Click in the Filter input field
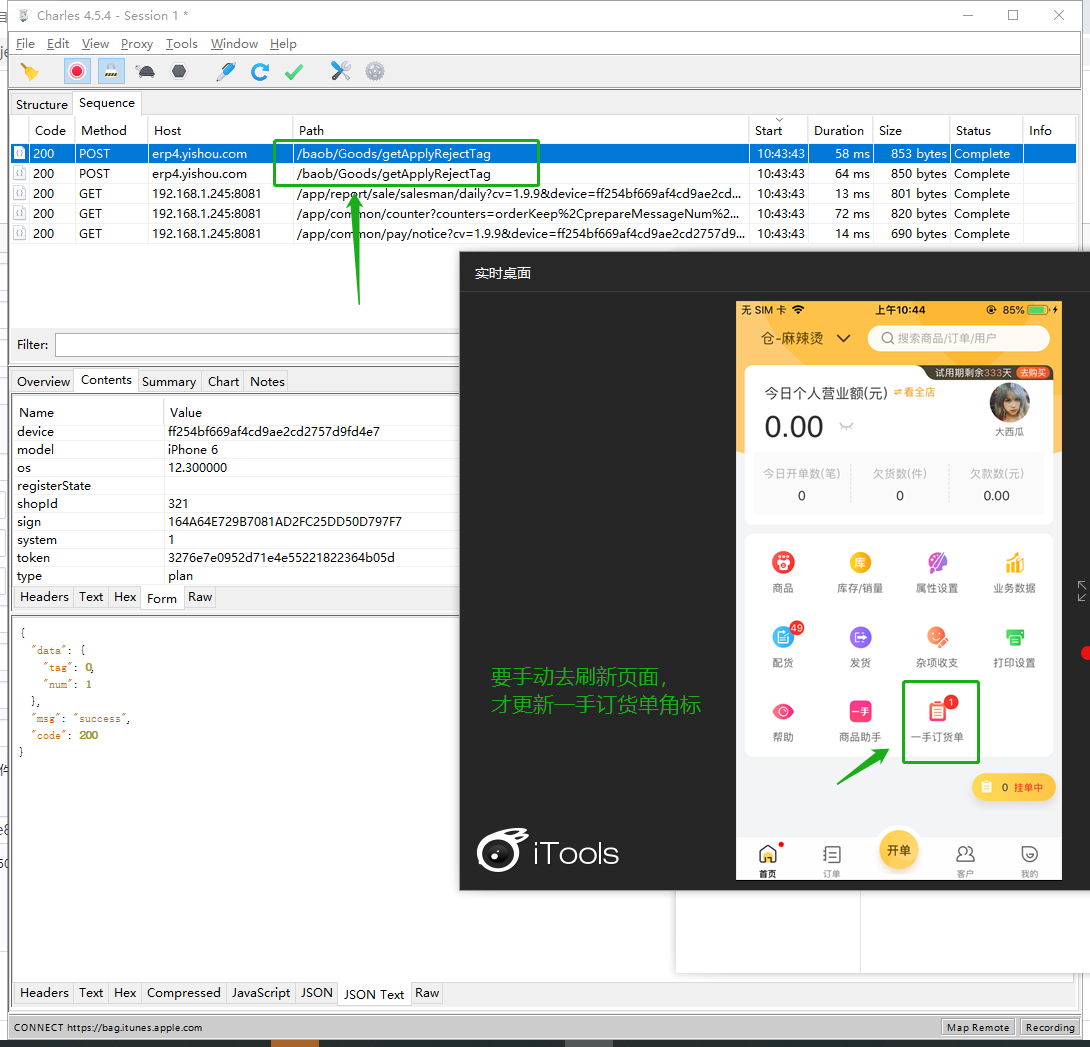Screen dimensions: 1090x1047 pos(257,345)
